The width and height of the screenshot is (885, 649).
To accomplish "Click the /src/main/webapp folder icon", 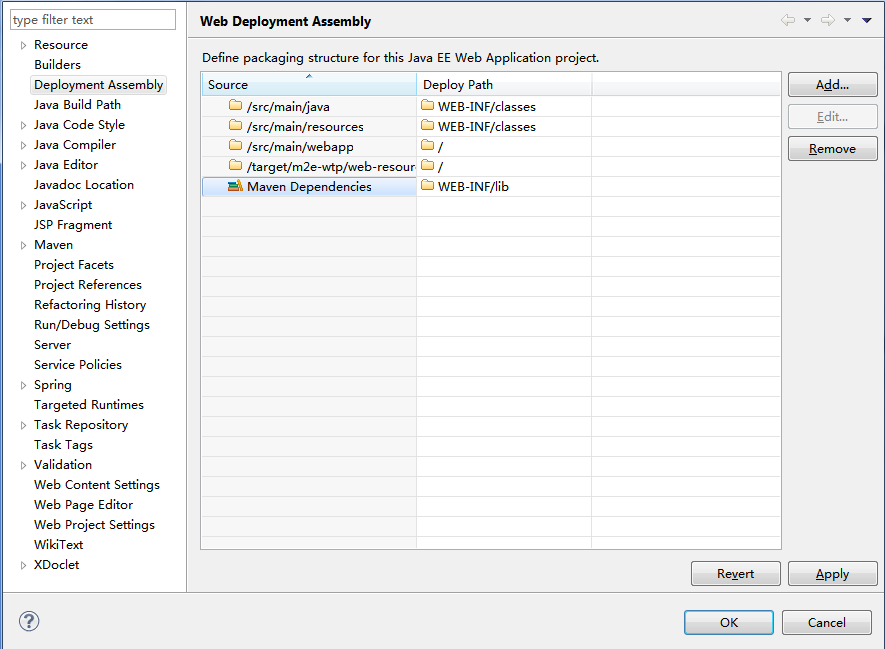I will click(x=236, y=146).
